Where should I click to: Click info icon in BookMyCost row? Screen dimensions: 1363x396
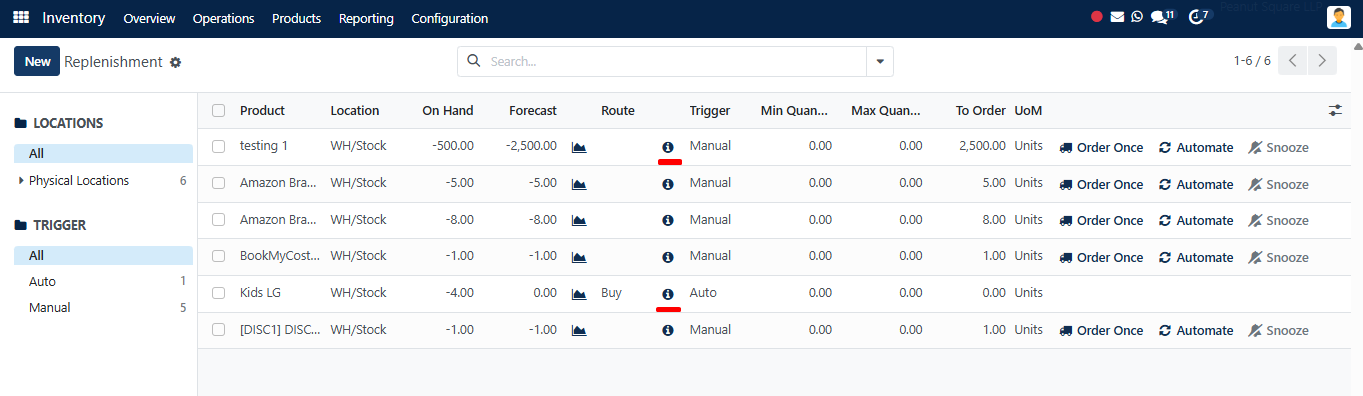[x=668, y=257]
